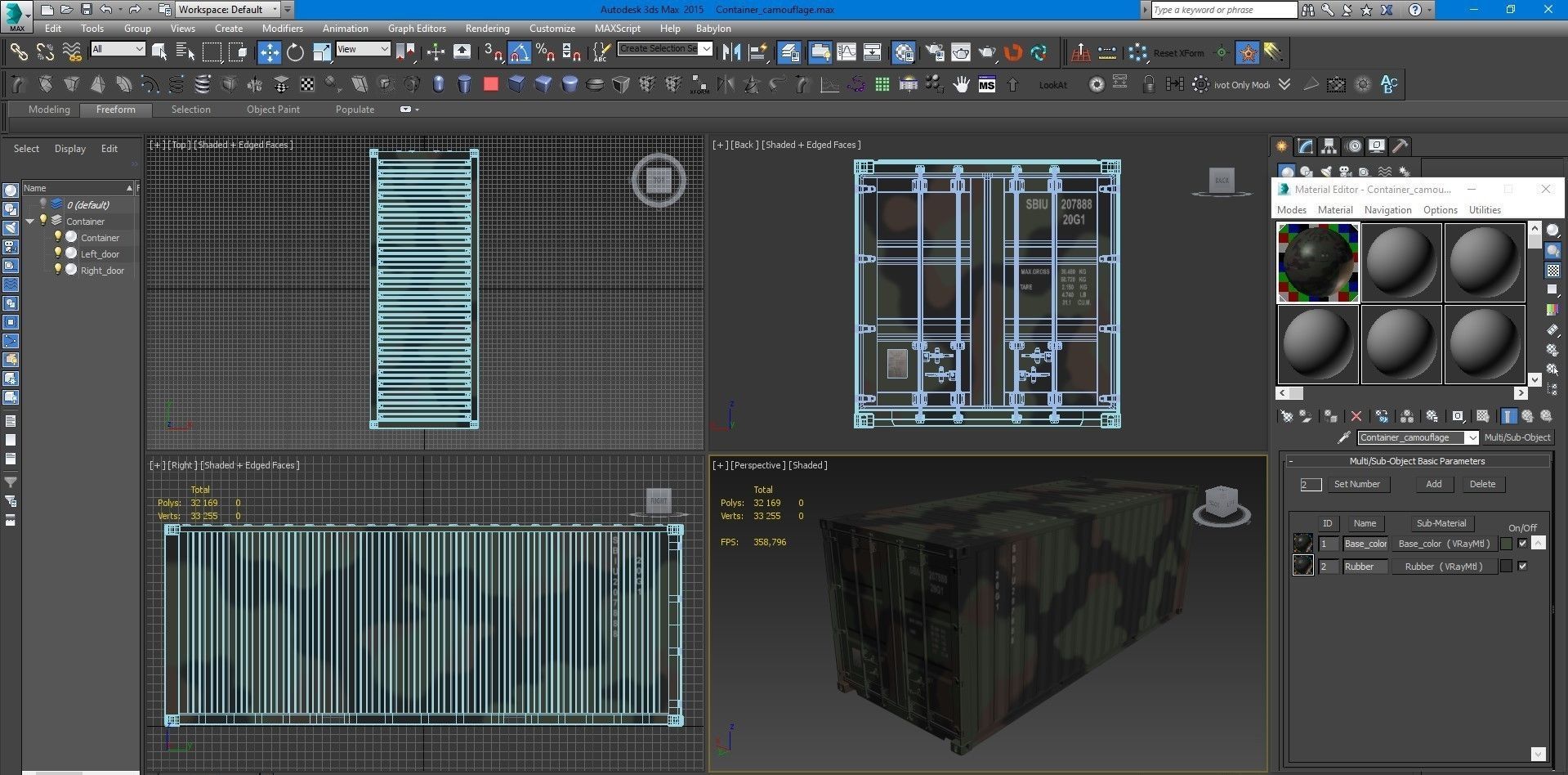Click the red square toolbar icon
The height and width of the screenshot is (775, 1568).
(x=490, y=84)
